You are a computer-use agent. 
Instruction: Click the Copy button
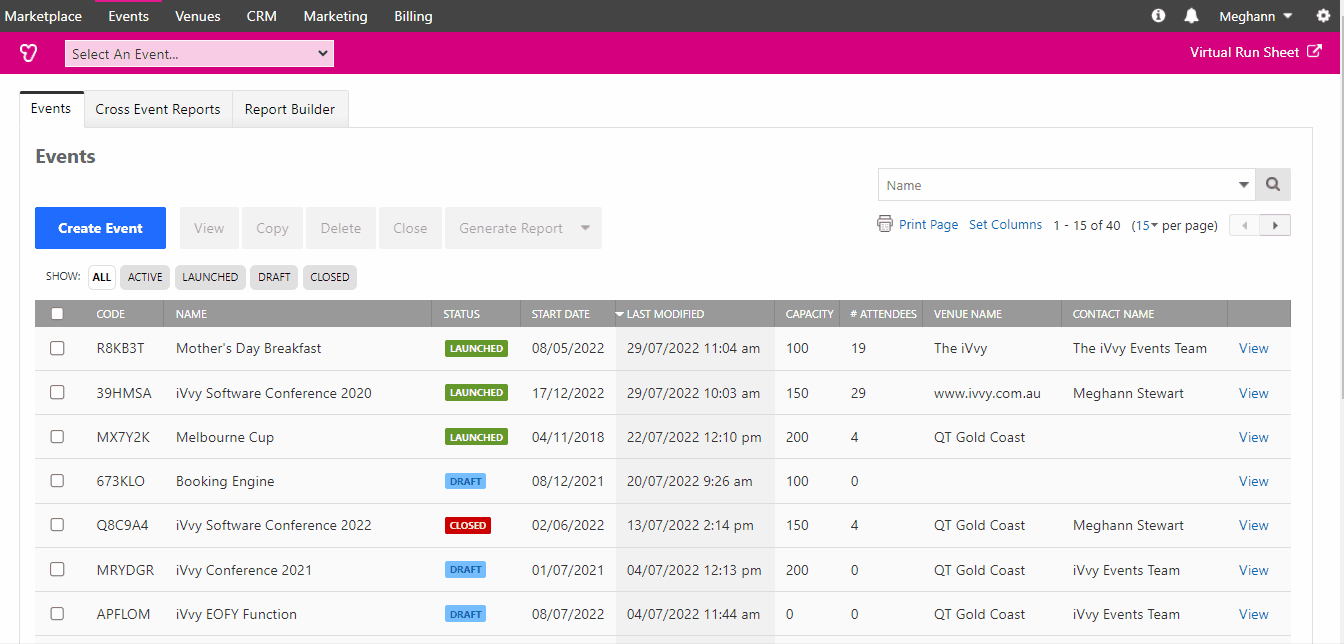[x=272, y=228]
